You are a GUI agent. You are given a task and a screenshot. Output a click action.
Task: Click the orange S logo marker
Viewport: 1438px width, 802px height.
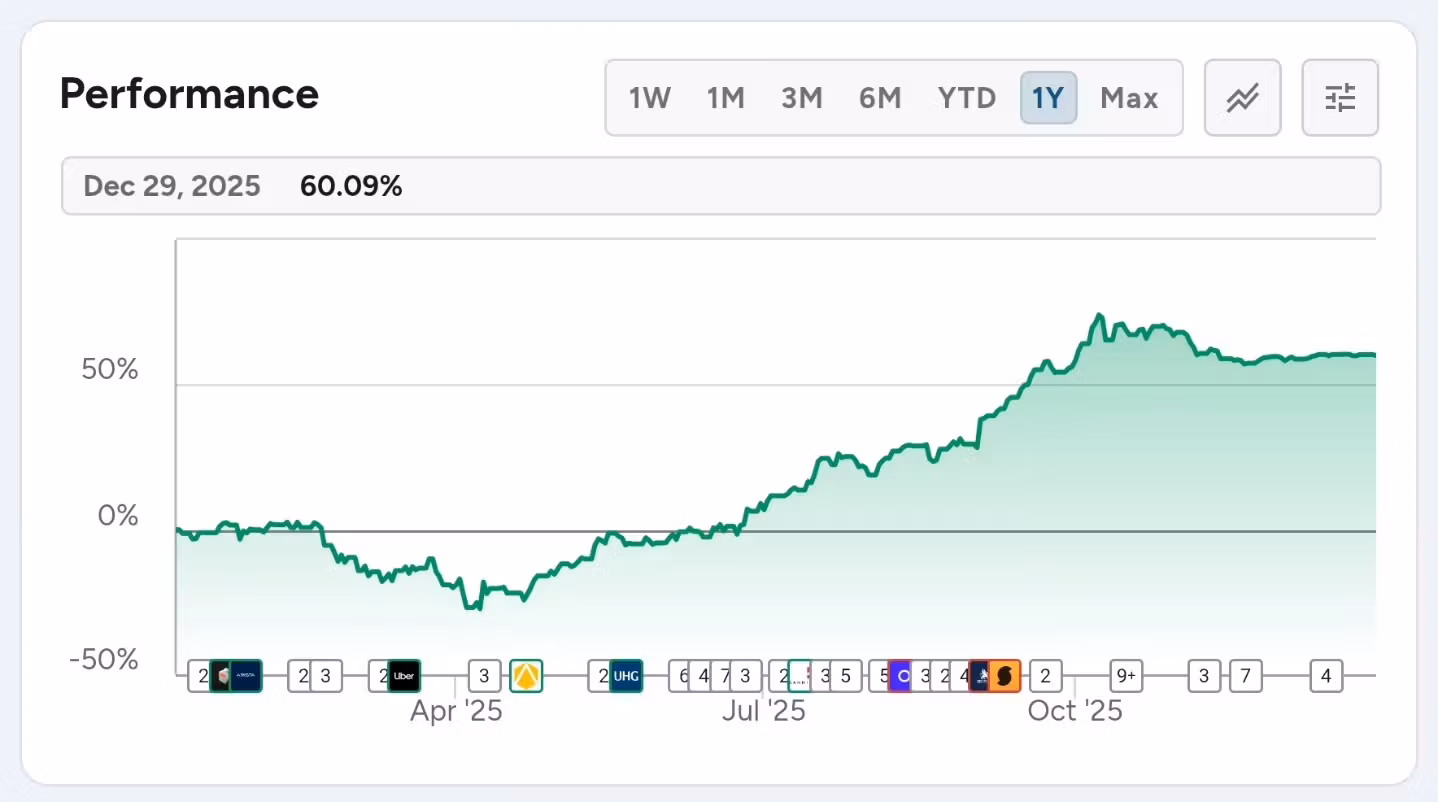point(1005,676)
